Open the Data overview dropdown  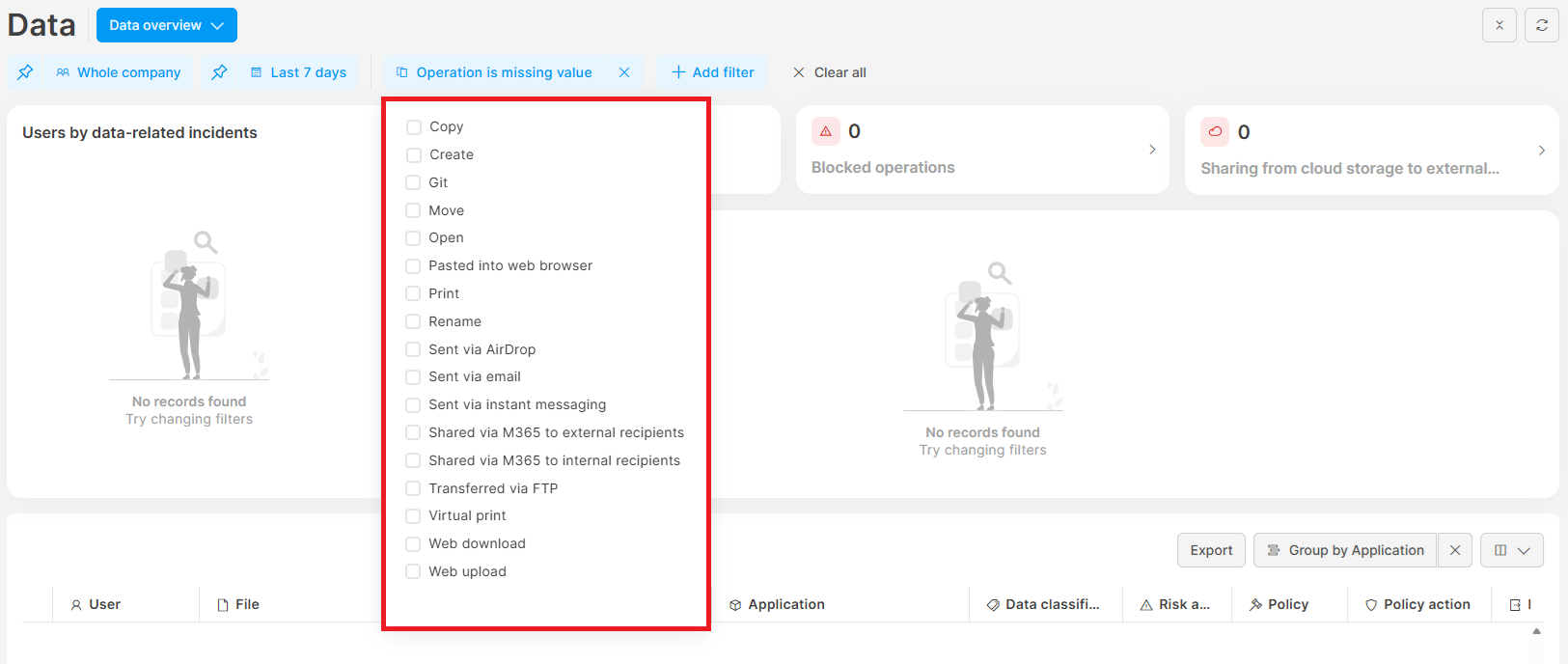(166, 25)
